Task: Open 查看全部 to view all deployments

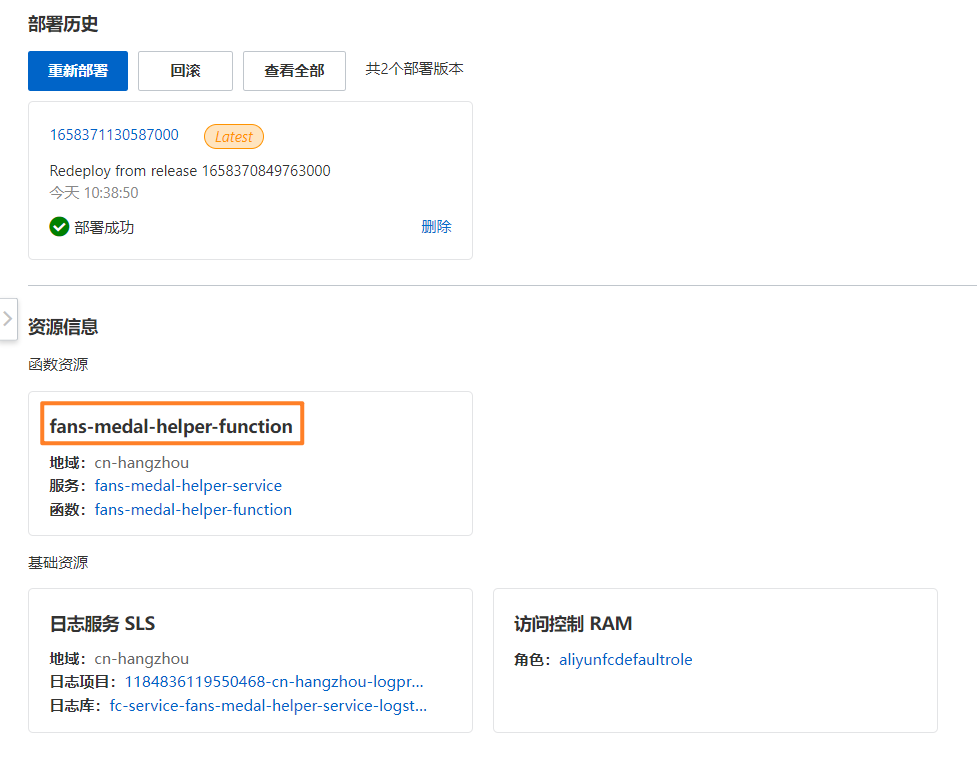Action: (x=294, y=71)
